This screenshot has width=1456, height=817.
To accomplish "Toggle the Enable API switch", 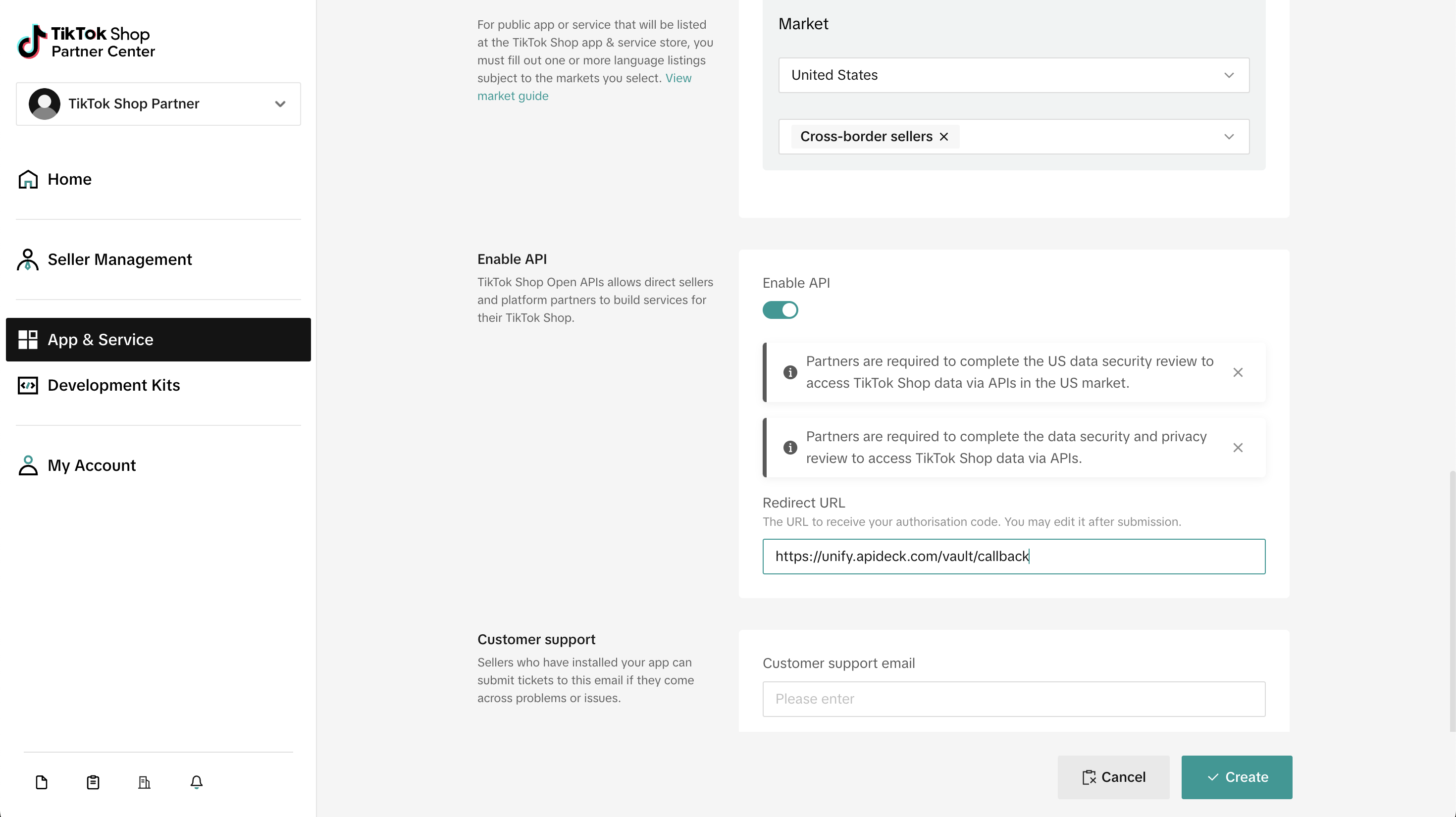I will (x=780, y=310).
